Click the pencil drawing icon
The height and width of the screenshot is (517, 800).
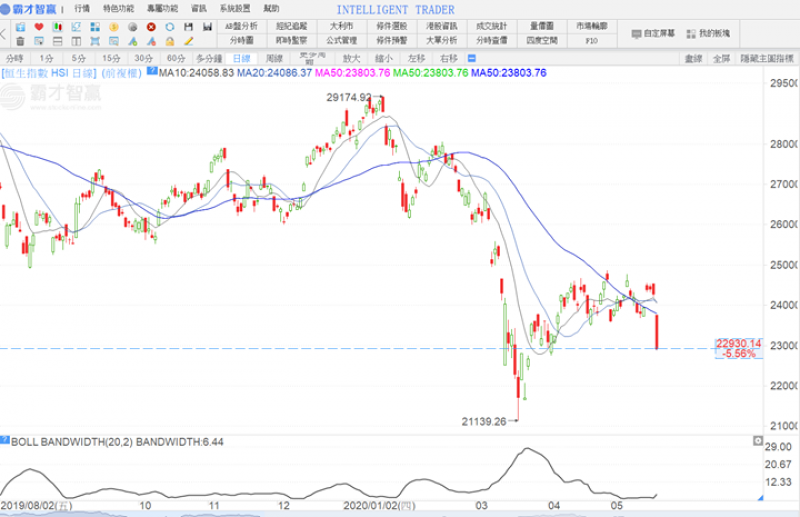[x=187, y=42]
